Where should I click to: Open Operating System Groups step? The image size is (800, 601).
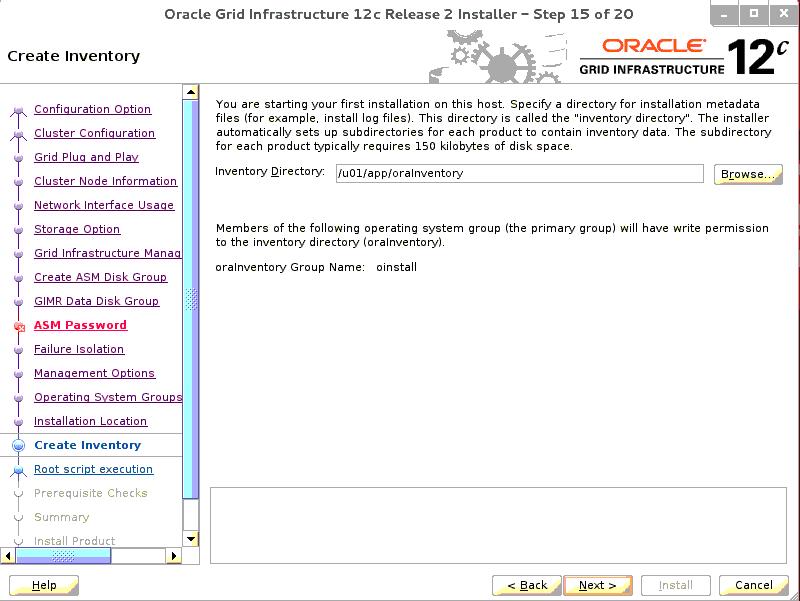click(108, 397)
